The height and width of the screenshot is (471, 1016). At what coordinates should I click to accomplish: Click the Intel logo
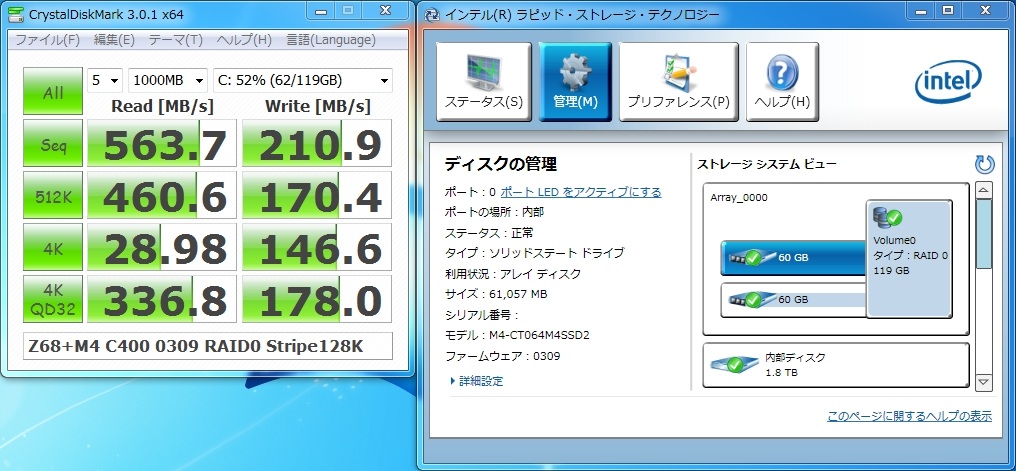click(948, 83)
